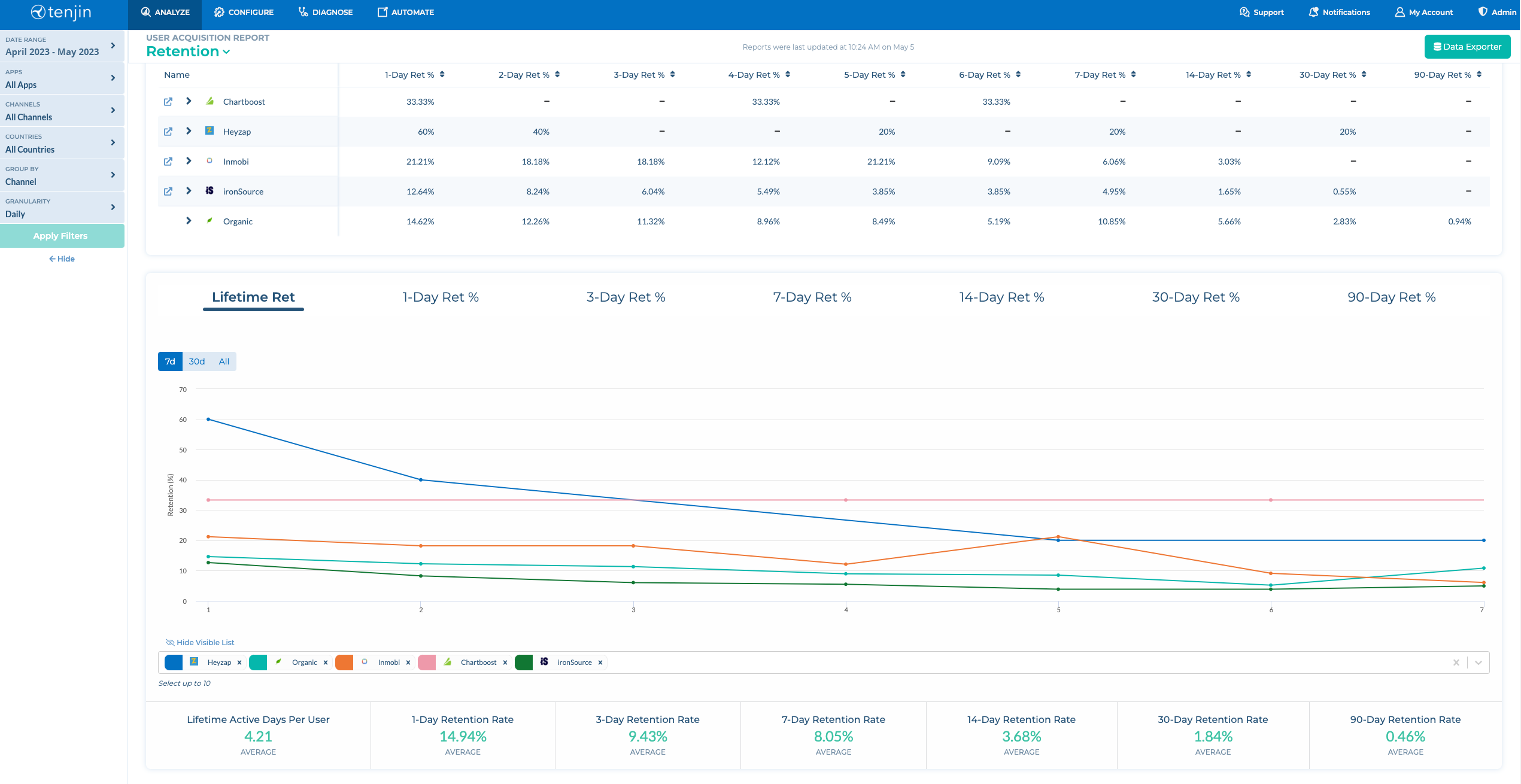The height and width of the screenshot is (784, 1521).
Task: Click the tenjin logo
Action: 61,13
